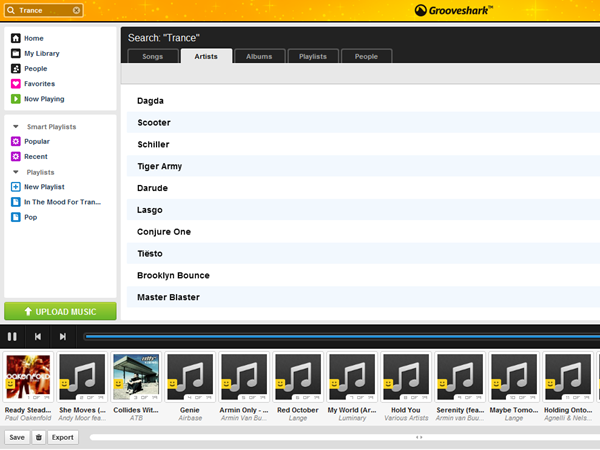Click the Upload Music button

click(x=60, y=311)
